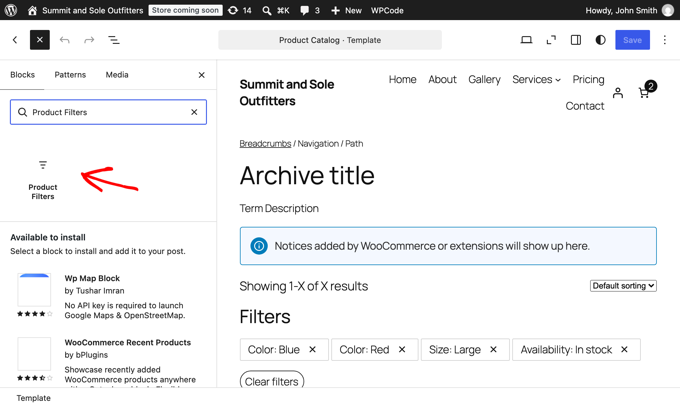Open the Default sorting dropdown
The width and height of the screenshot is (680, 408).
tap(623, 286)
